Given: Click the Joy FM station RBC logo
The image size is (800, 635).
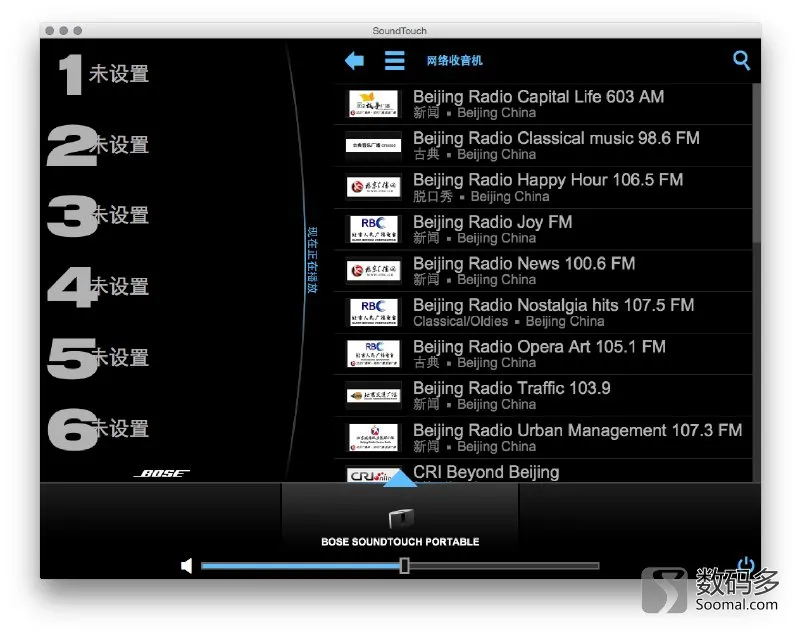Looking at the screenshot, I should [x=373, y=229].
